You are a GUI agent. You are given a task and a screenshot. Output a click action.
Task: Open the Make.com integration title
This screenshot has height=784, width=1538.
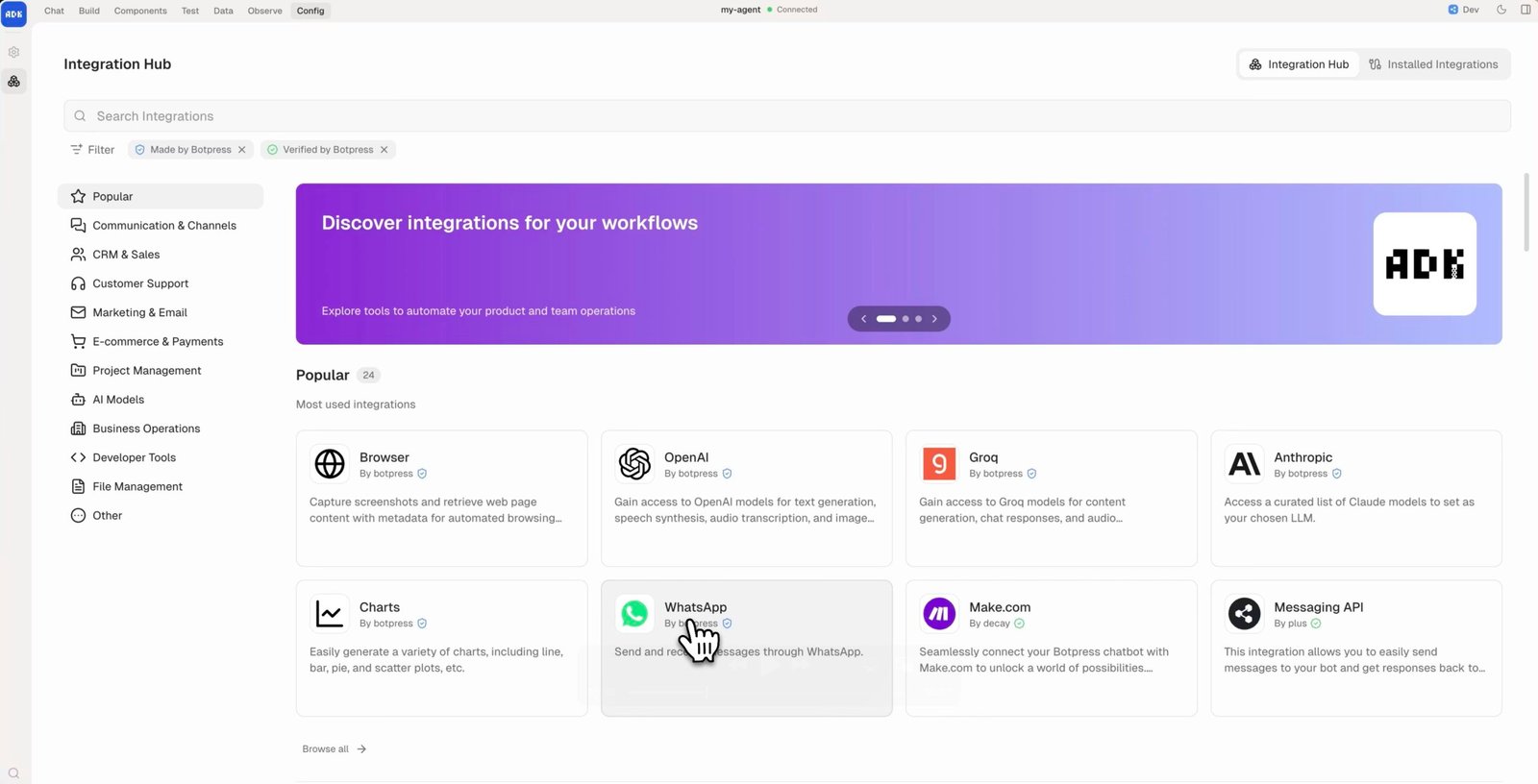[1000, 607]
